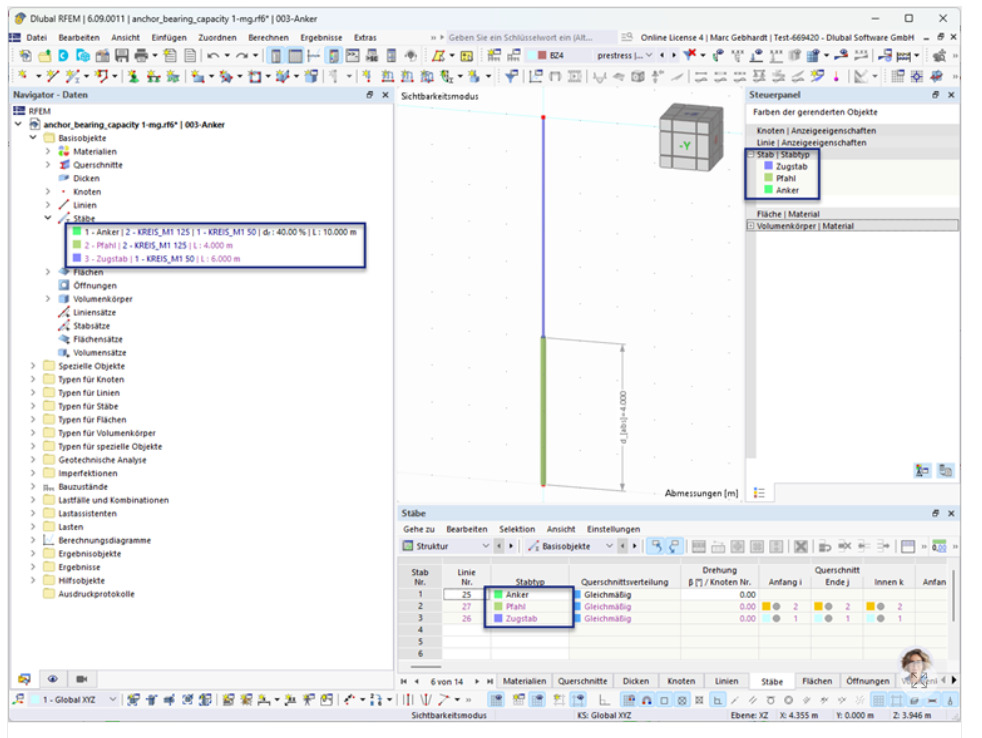Screen dimensions: 982x738
Task: Click Knoten | Anzeigeeigenschaften in Steuerpanel
Action: (x=816, y=130)
